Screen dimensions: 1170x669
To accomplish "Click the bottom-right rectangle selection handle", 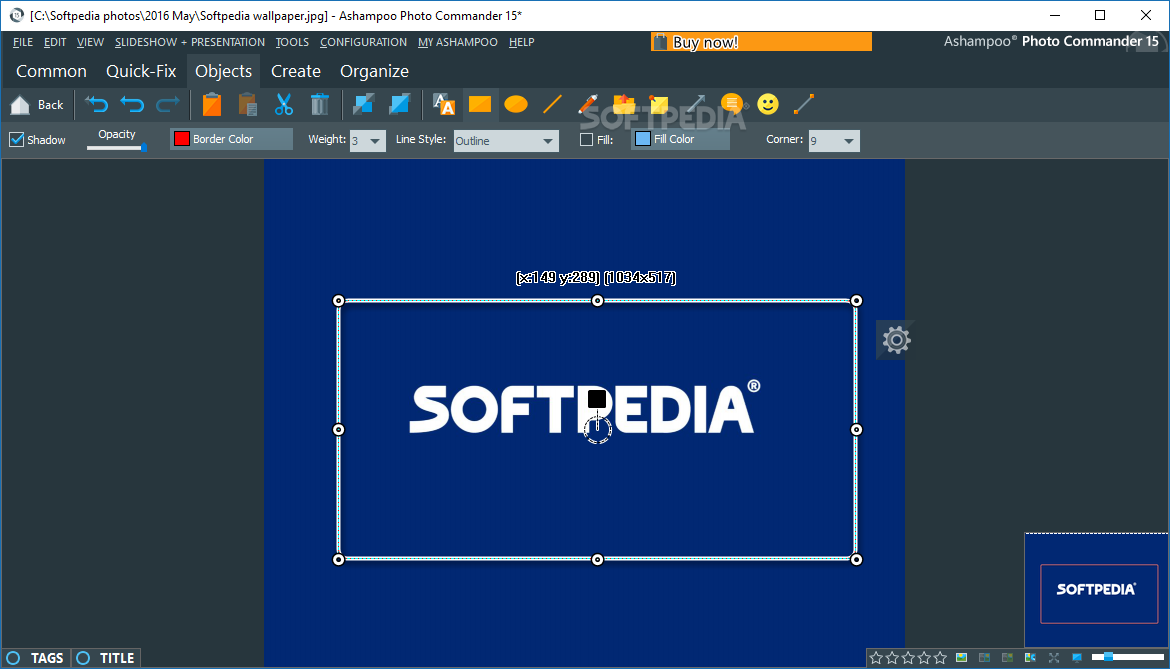I will (856, 559).
